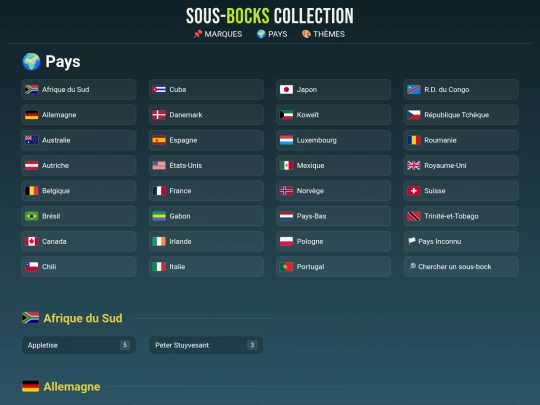The image size is (540, 405).
Task: Open the Pays Inconnu entry
Action: (461, 241)
